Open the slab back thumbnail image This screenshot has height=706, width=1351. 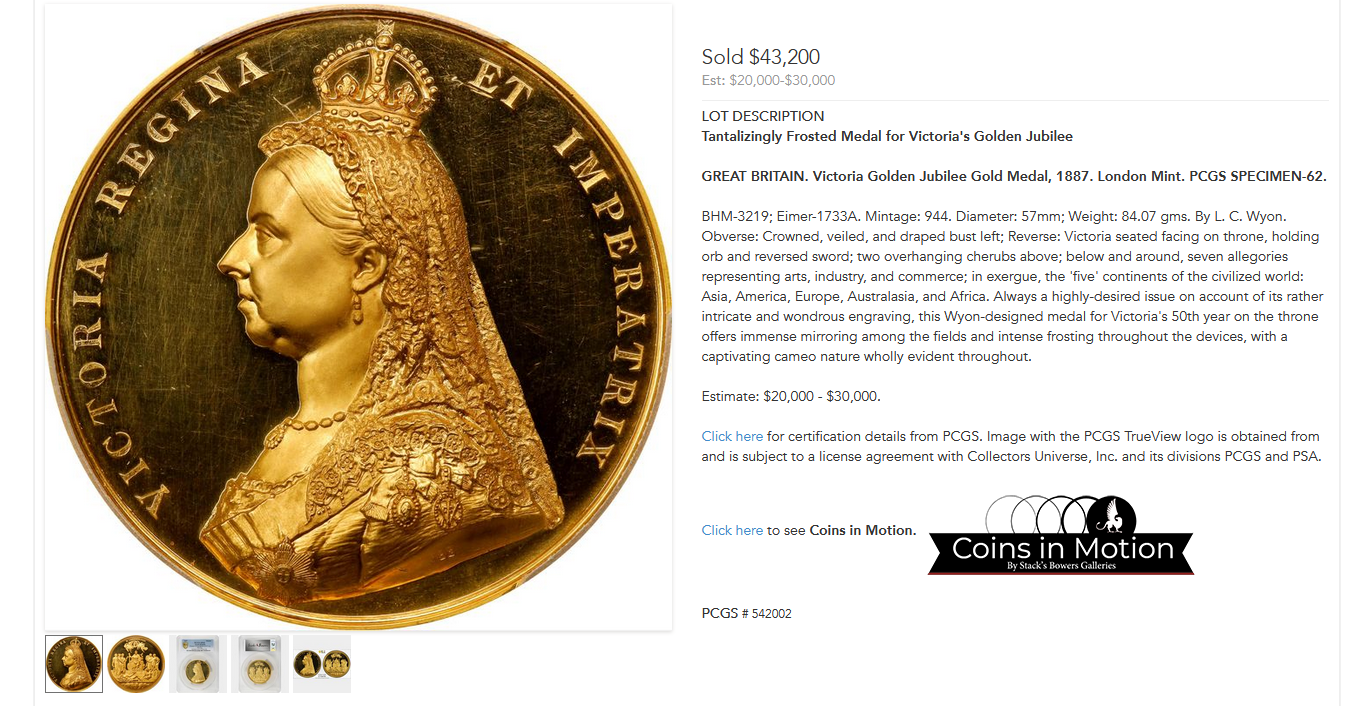pos(260,664)
